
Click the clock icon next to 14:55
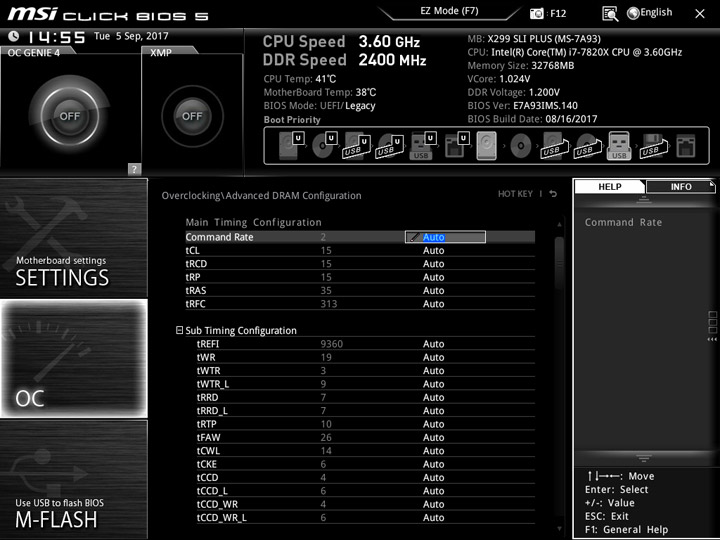[x=13, y=36]
